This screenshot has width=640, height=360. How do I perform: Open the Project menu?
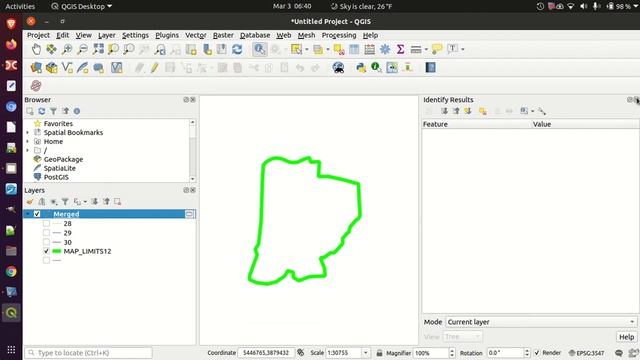(38, 35)
